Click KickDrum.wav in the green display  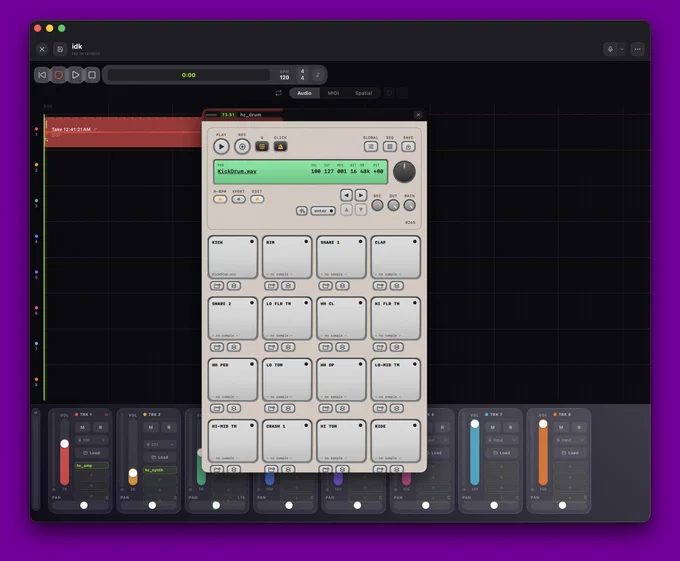click(237, 171)
